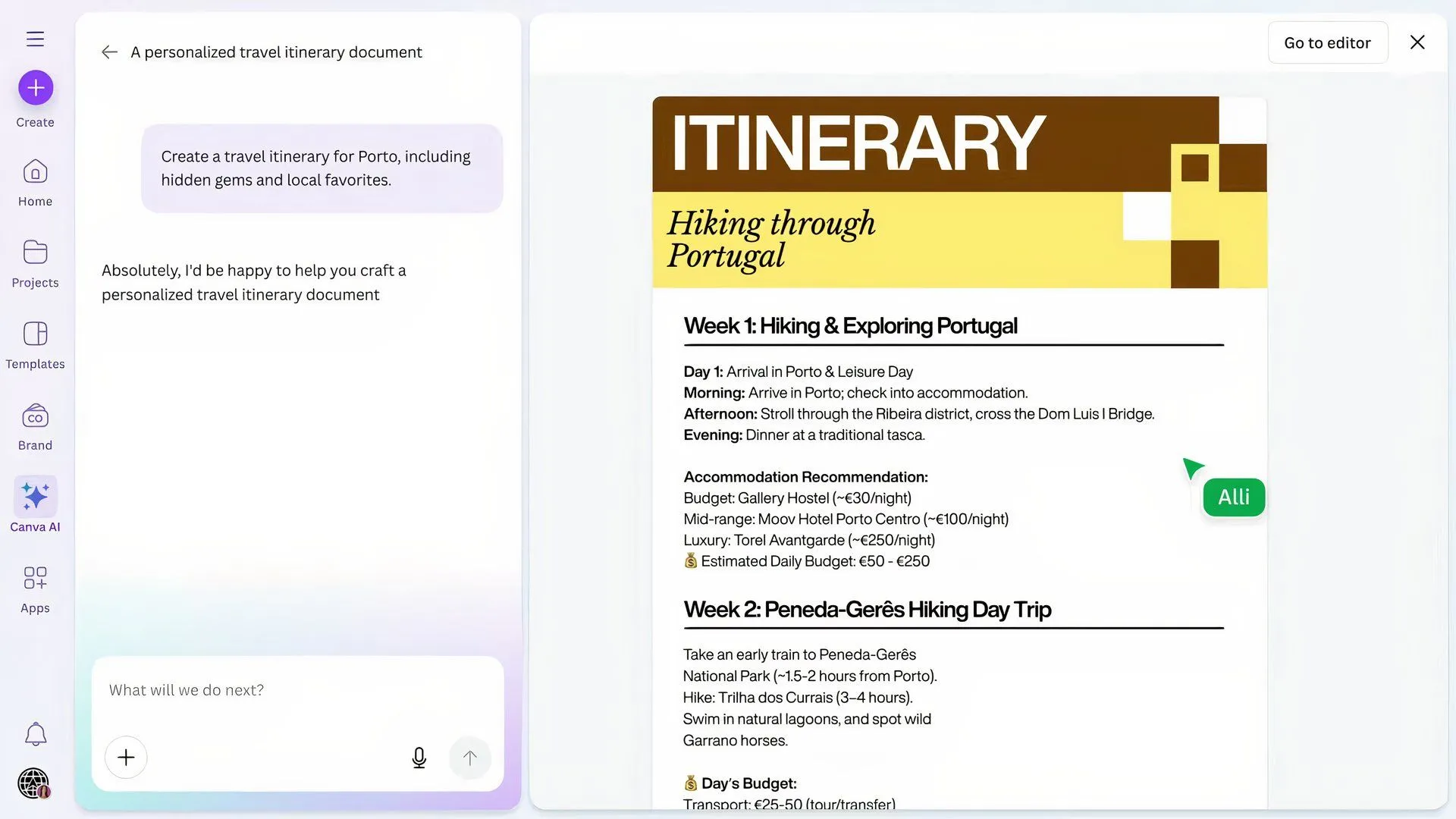Select the Porto travel prompt bubble
The width and height of the screenshot is (1456, 819).
(x=322, y=168)
